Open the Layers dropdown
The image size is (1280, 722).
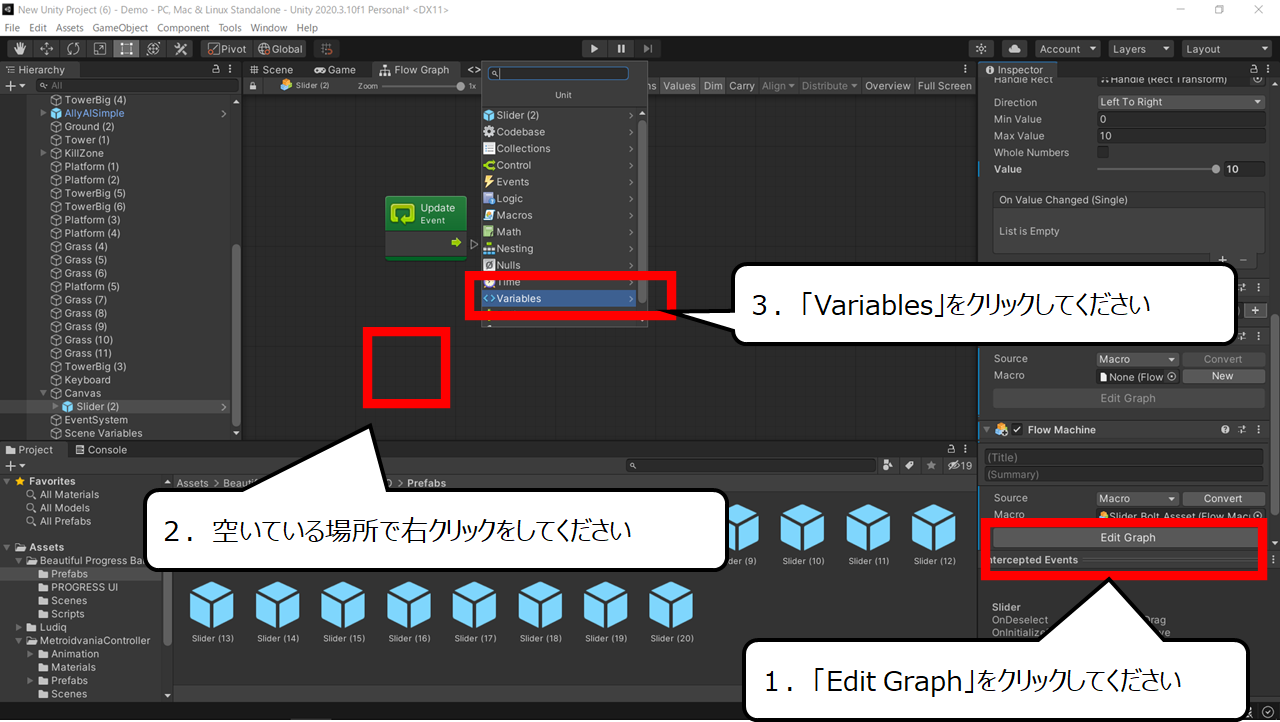click(x=1140, y=49)
